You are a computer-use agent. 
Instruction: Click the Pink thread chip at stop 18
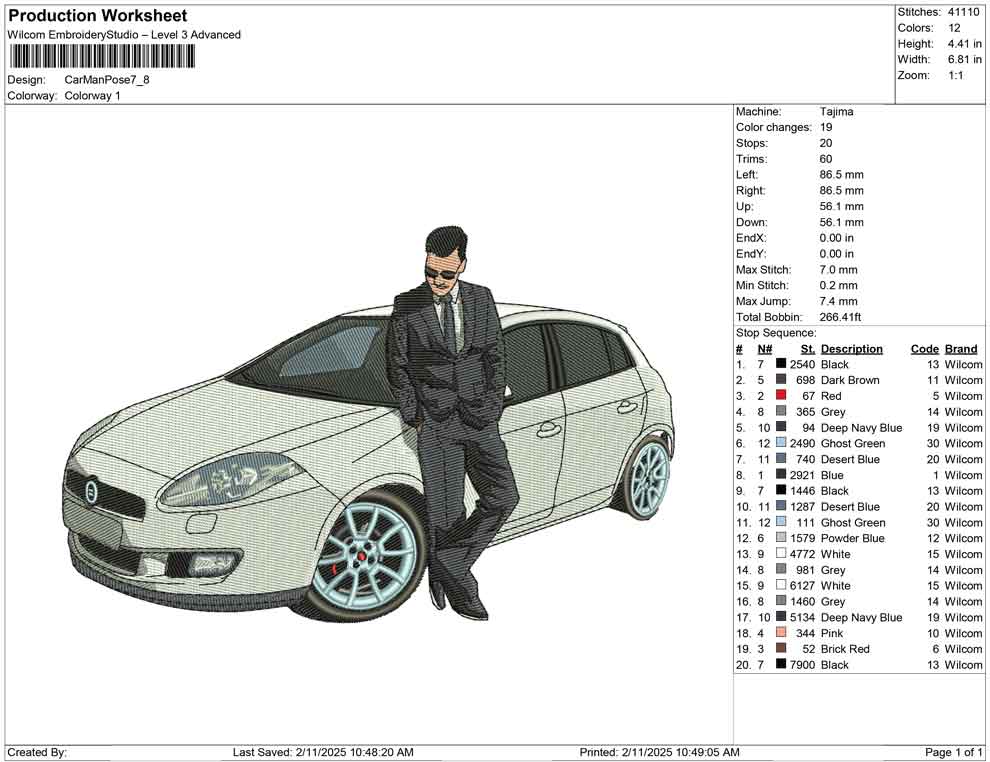point(783,633)
